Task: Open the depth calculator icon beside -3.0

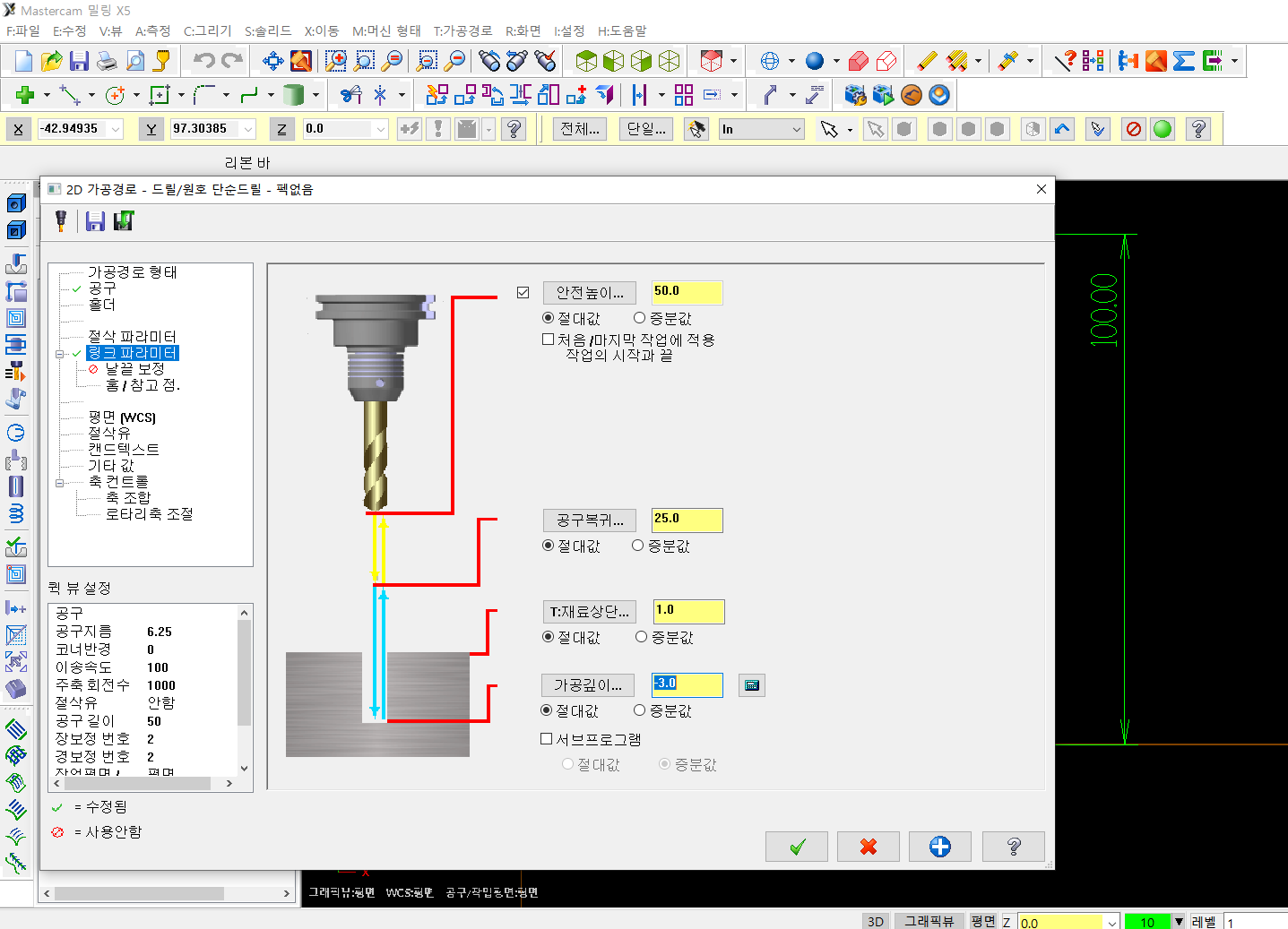Action: click(x=752, y=685)
